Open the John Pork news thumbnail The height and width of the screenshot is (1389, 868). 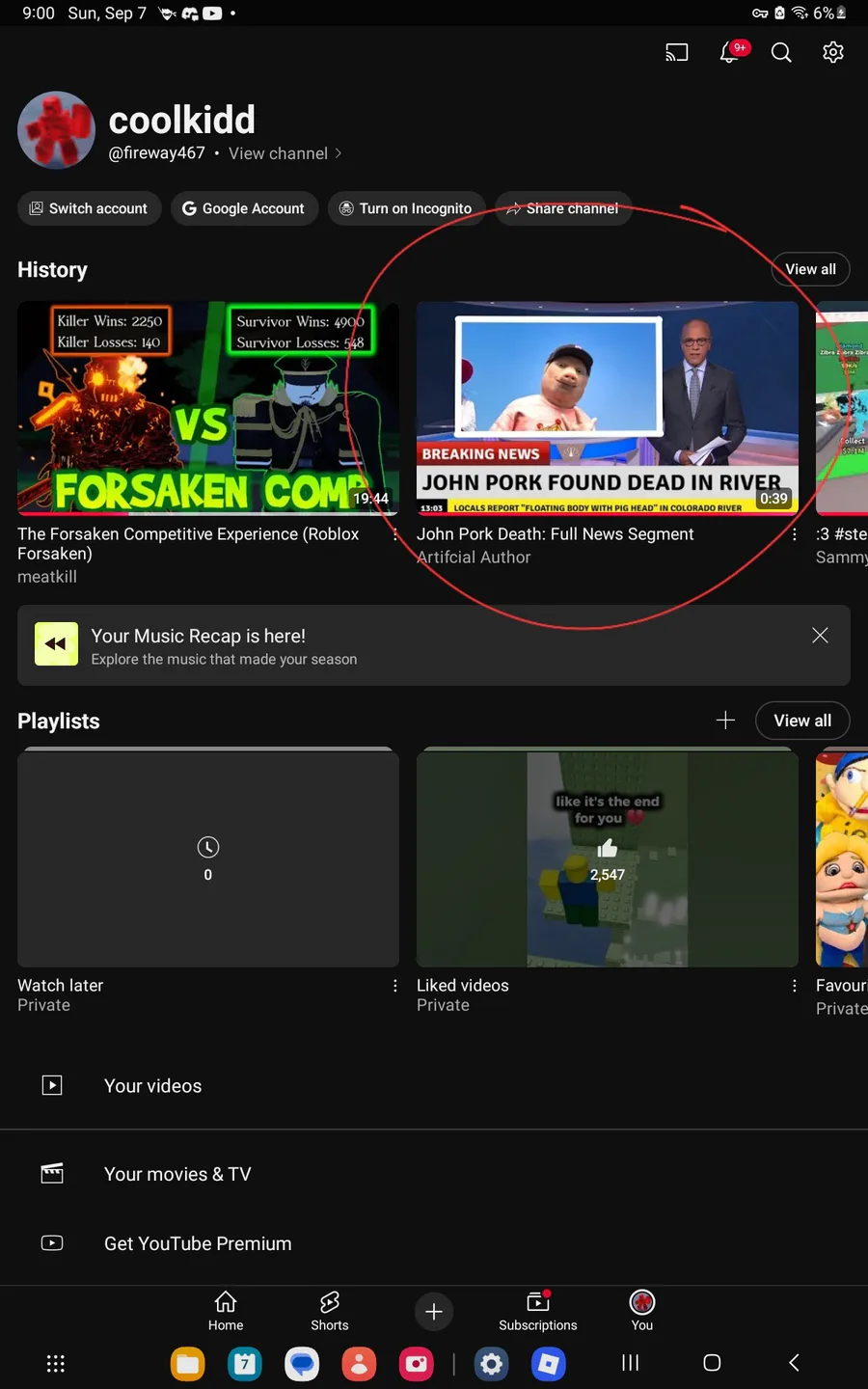608,409
